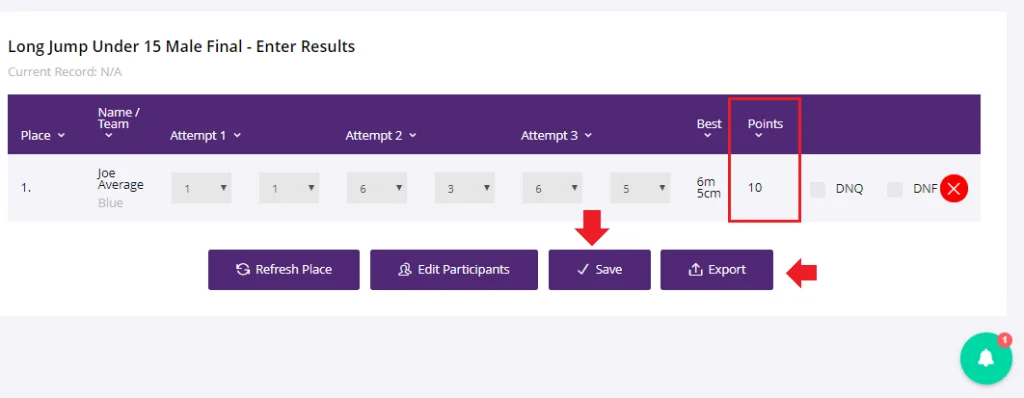Sort by Place column chevron

tap(61, 135)
